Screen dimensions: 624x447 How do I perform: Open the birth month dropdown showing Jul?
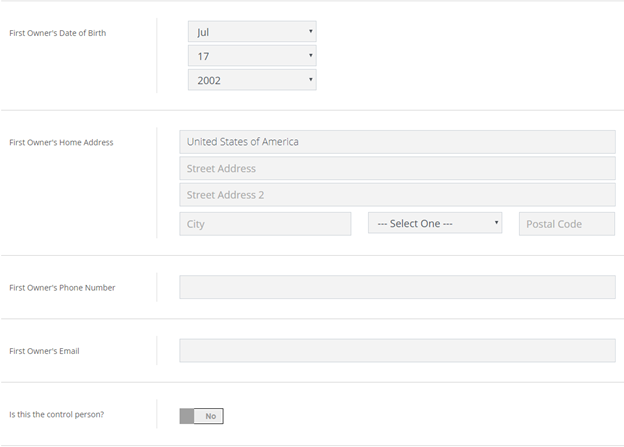click(x=251, y=32)
